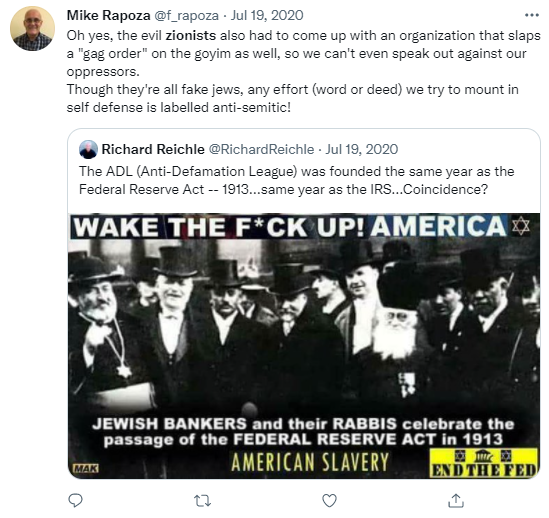Open Mike Rapoza's profile avatar

tap(32, 29)
